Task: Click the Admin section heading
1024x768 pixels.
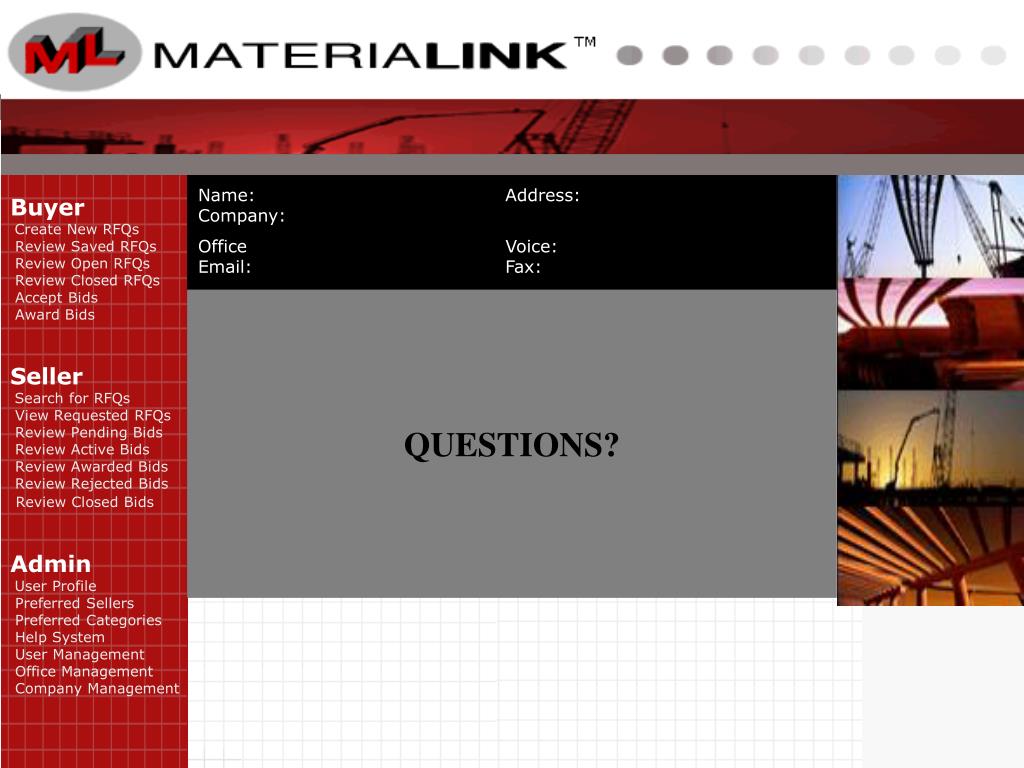Action: click(x=50, y=564)
